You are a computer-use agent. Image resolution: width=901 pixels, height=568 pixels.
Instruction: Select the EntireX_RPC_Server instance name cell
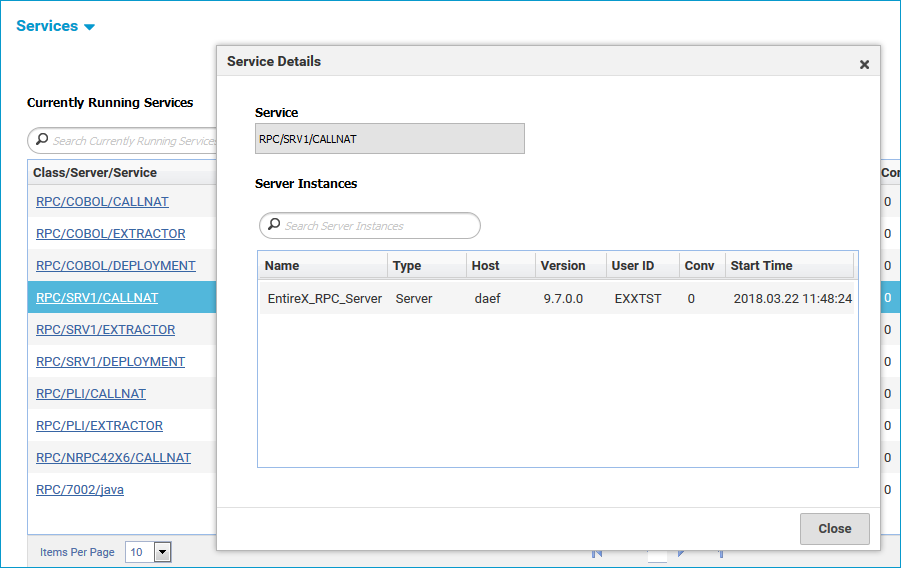click(325, 299)
